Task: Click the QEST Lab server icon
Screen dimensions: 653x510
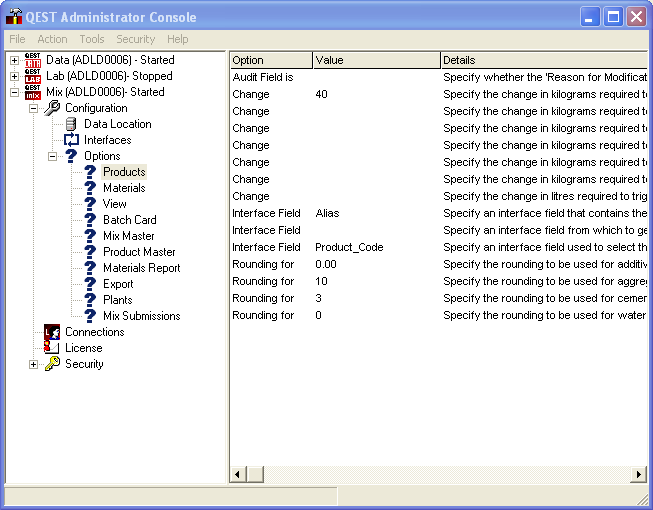Action: pyautogui.click(x=33, y=76)
